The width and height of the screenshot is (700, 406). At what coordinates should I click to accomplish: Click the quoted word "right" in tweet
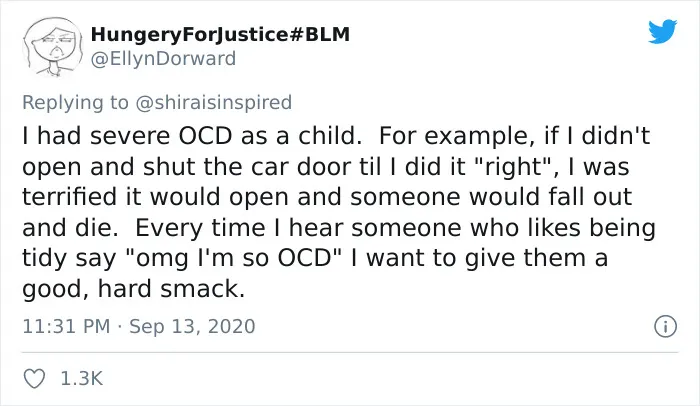coord(513,167)
